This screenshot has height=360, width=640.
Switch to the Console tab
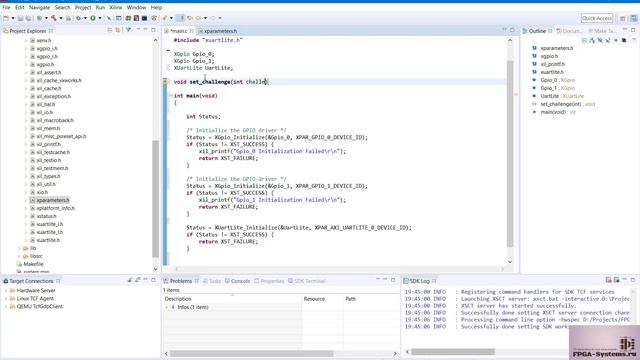[238, 281]
